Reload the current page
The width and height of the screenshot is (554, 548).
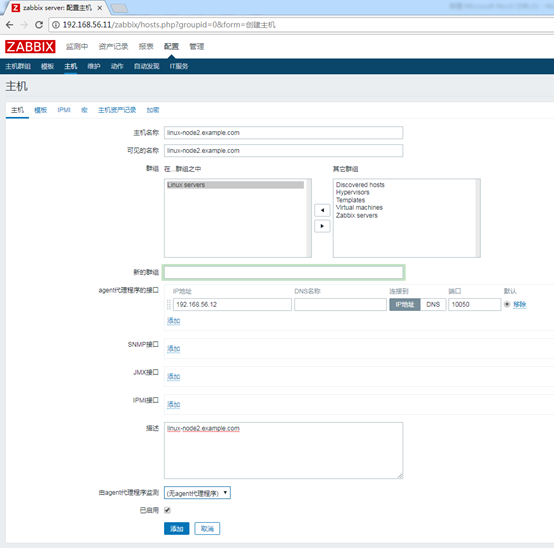[x=39, y=25]
